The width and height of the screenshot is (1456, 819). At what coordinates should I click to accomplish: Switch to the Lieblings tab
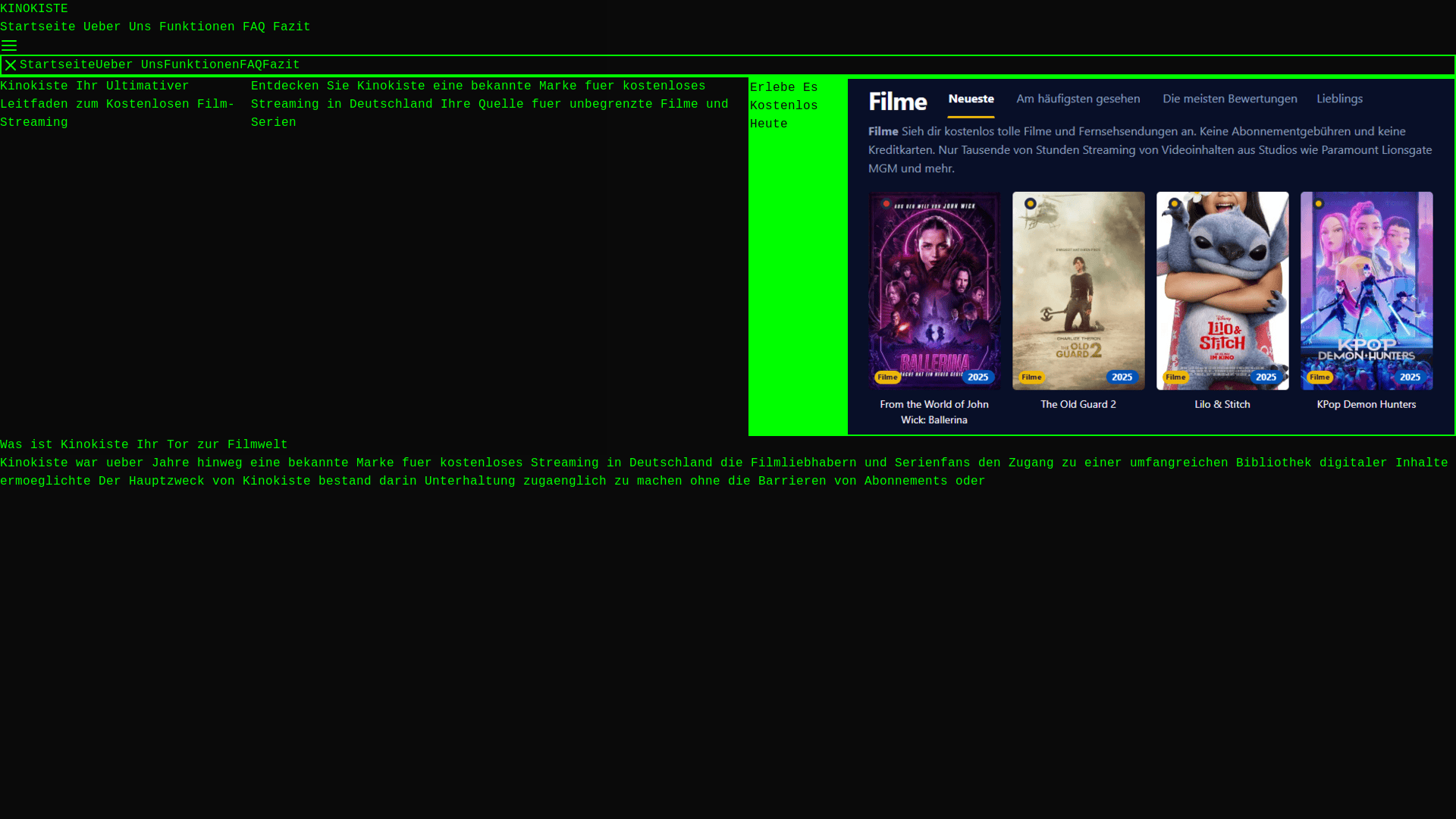(1339, 99)
